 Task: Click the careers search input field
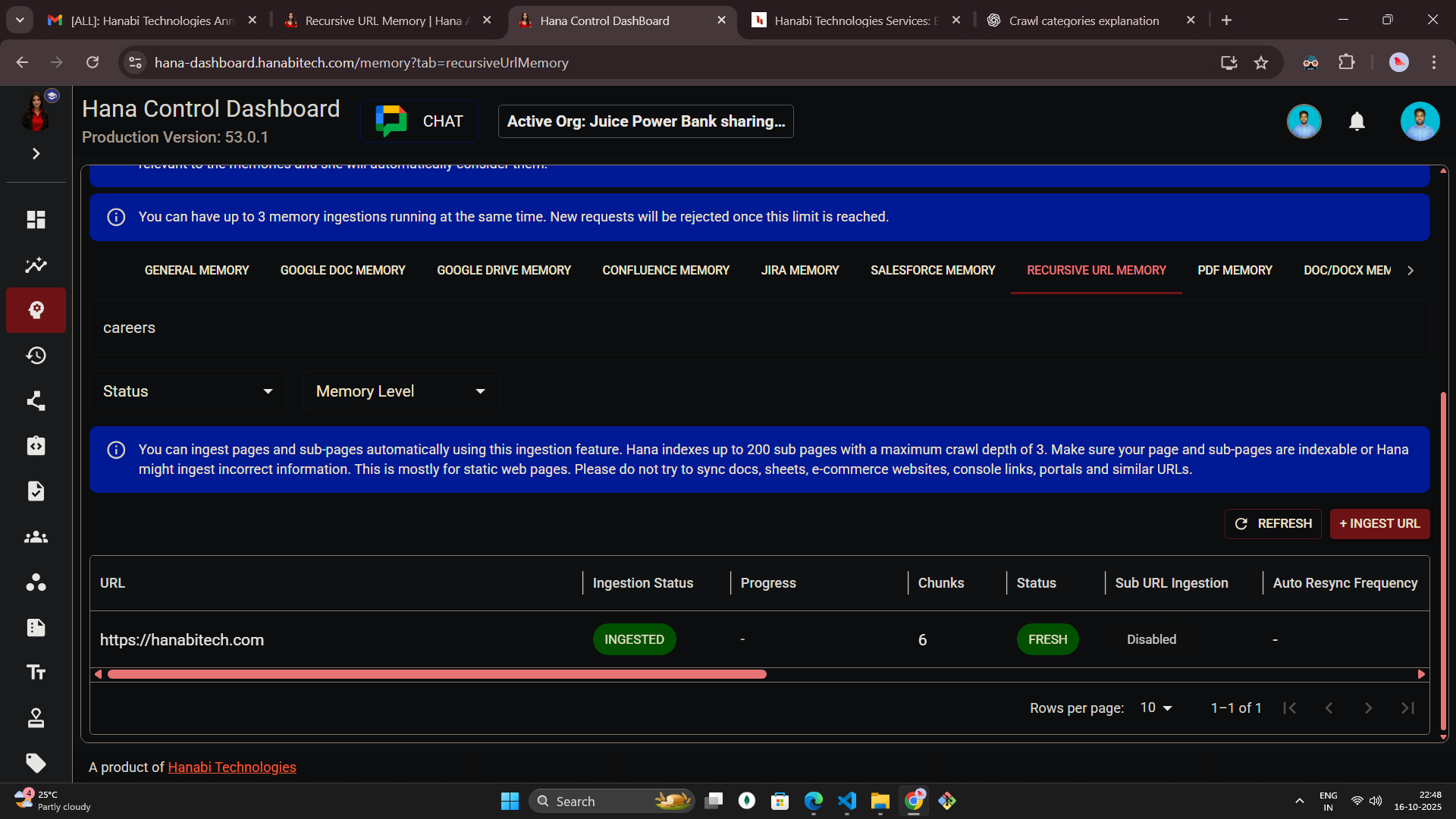758,328
